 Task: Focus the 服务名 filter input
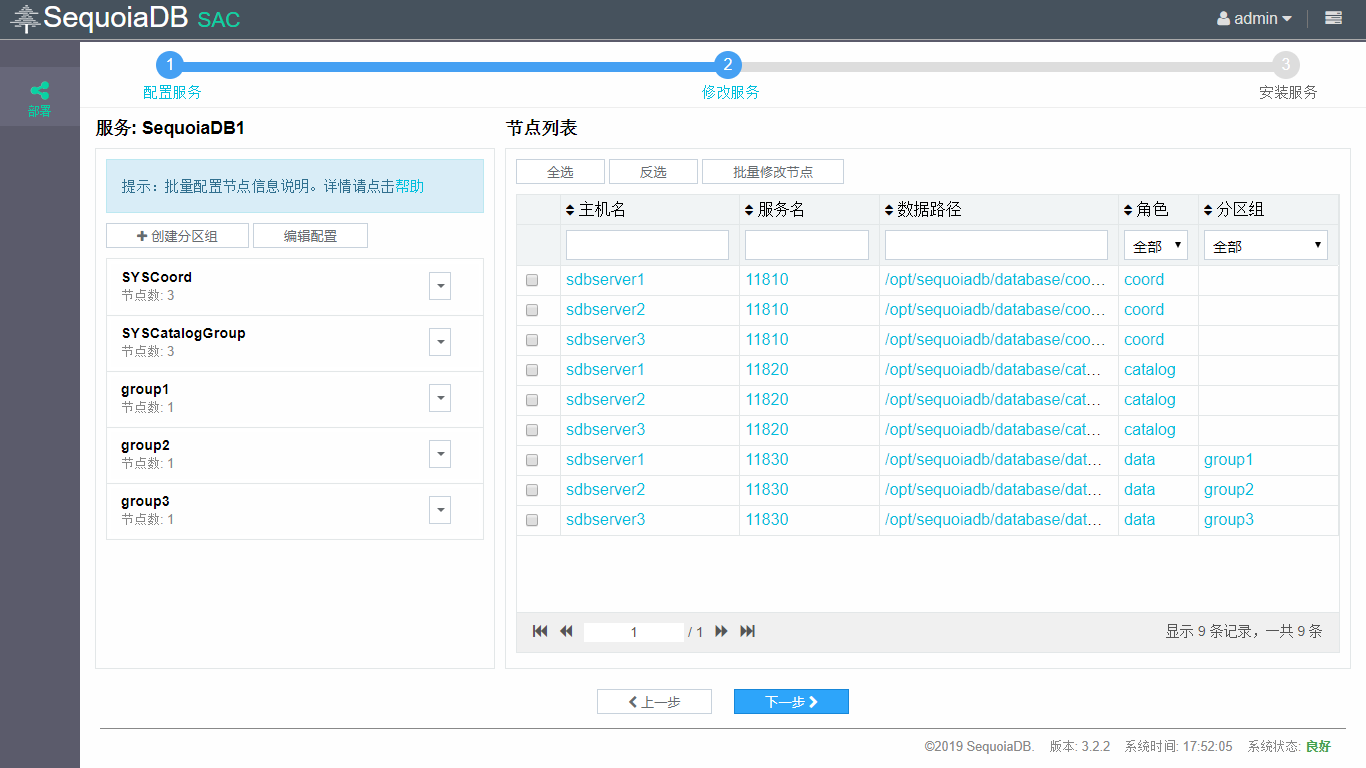point(807,245)
